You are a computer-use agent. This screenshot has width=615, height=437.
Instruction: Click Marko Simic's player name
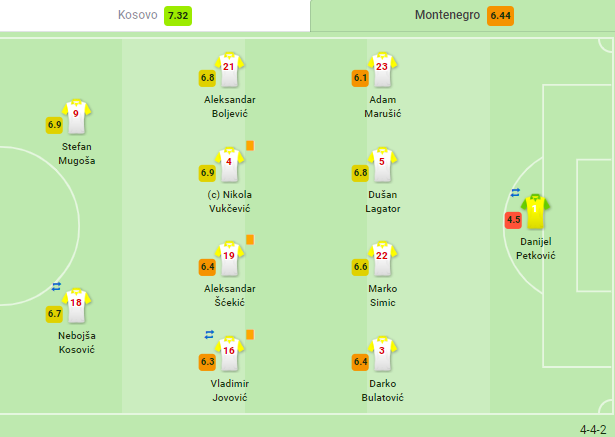coord(382,295)
